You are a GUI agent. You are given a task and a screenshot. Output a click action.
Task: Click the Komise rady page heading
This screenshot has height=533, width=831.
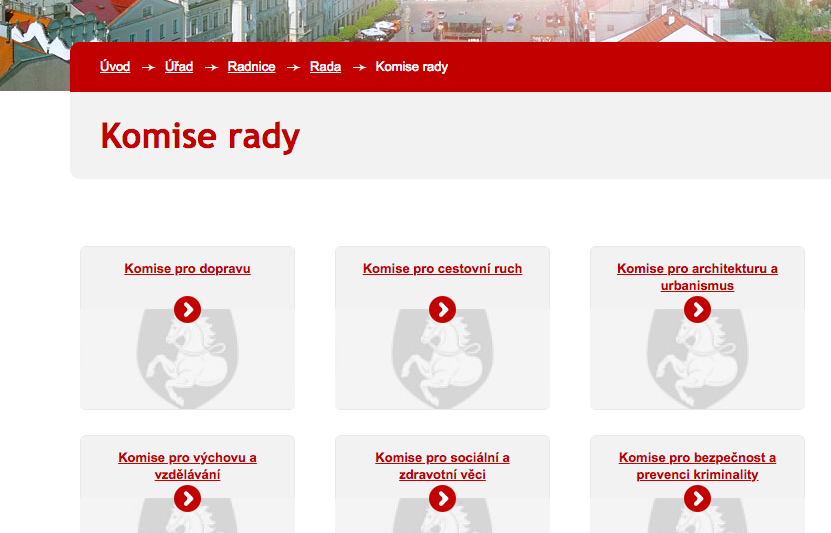point(200,136)
